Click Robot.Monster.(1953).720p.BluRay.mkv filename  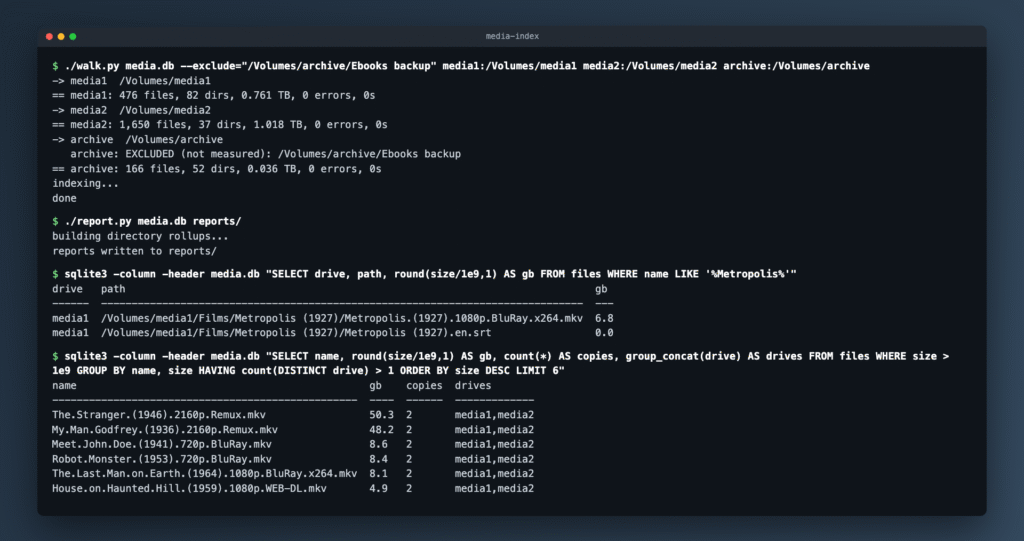162,459
